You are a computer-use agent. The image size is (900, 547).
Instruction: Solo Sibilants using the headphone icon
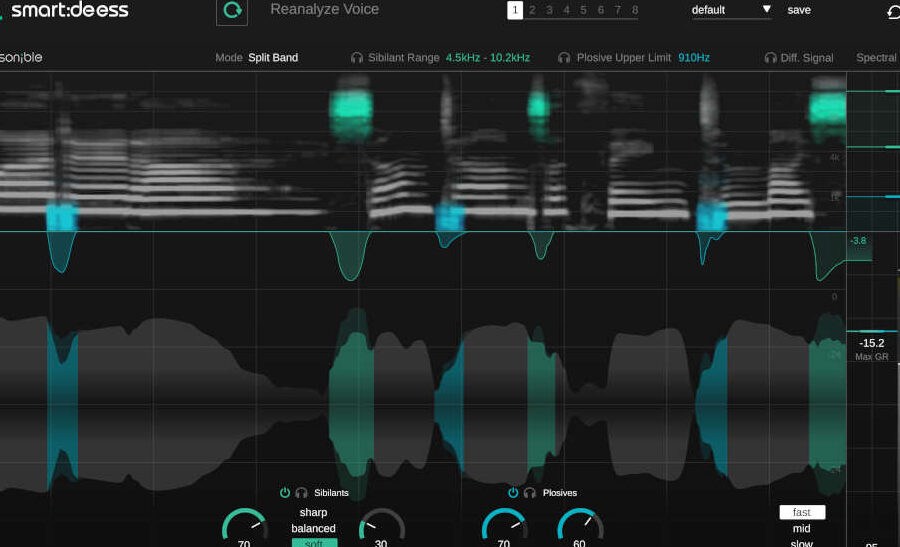[301, 492]
